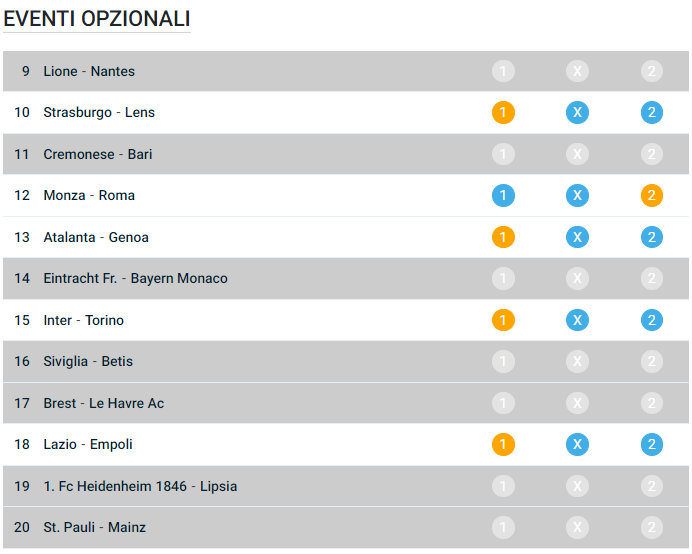Screen dimensions: 692x554
Task: Click the 1. Fc Heidenheim 1846 - Lipsia row
Action: tap(140, 487)
